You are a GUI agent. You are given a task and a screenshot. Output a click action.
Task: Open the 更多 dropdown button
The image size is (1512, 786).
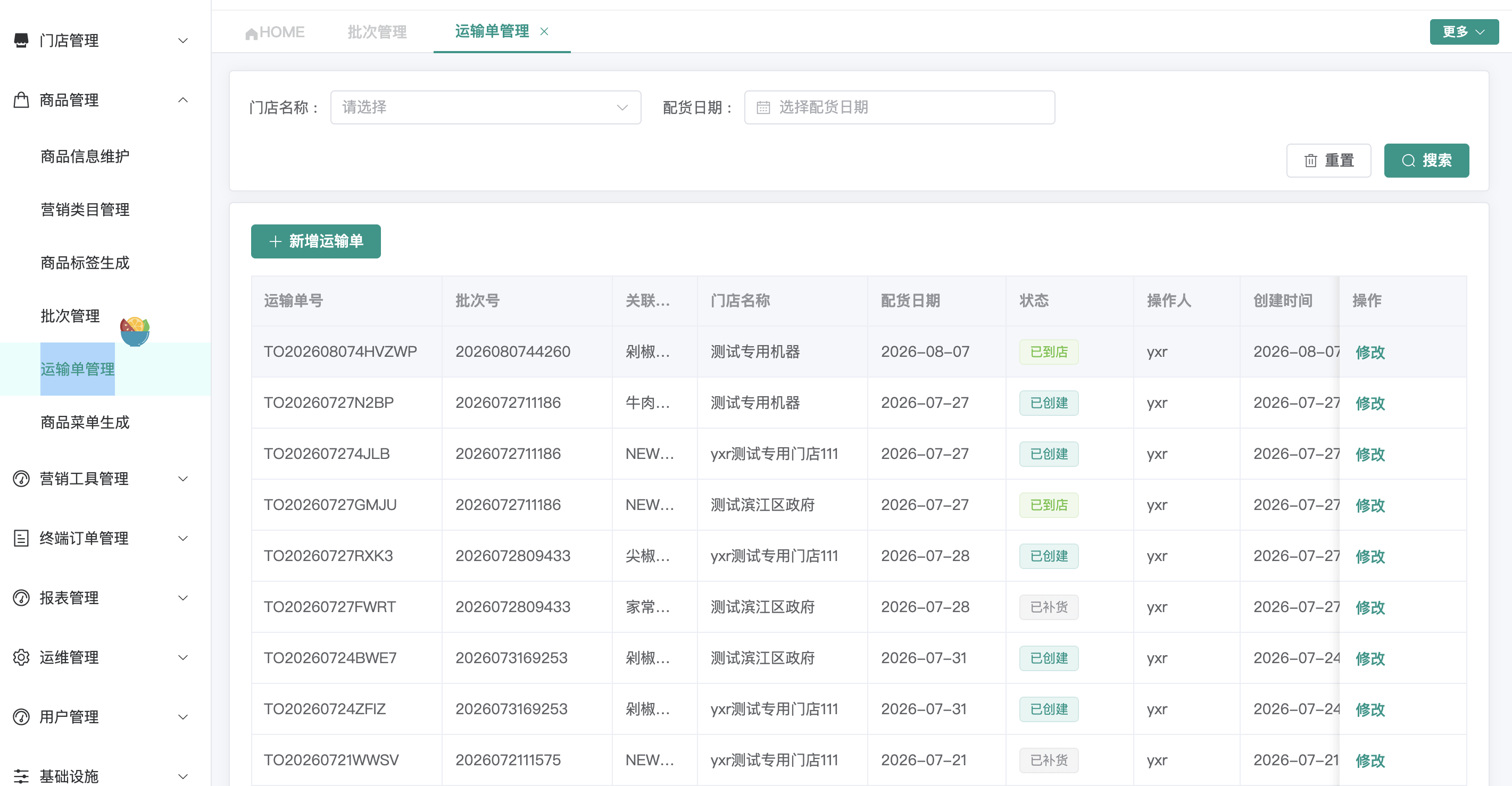(1464, 32)
